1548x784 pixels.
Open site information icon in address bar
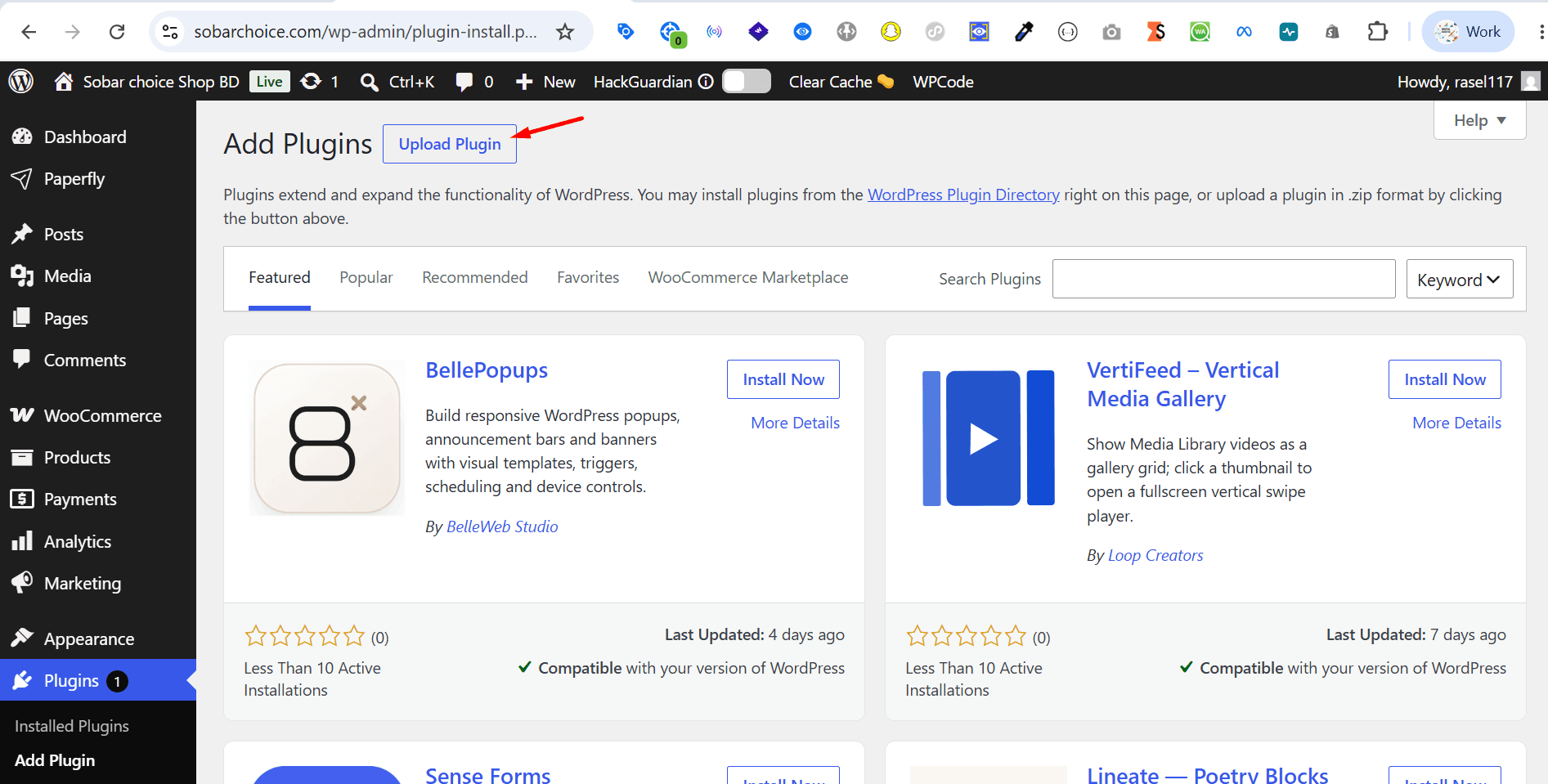170,32
